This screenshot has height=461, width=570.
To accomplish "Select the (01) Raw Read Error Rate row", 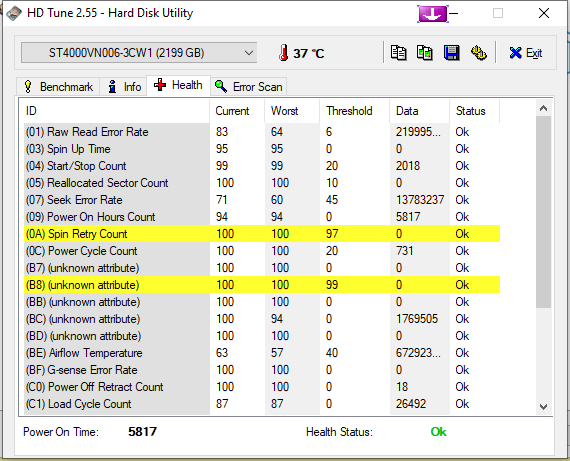I will click(262, 132).
